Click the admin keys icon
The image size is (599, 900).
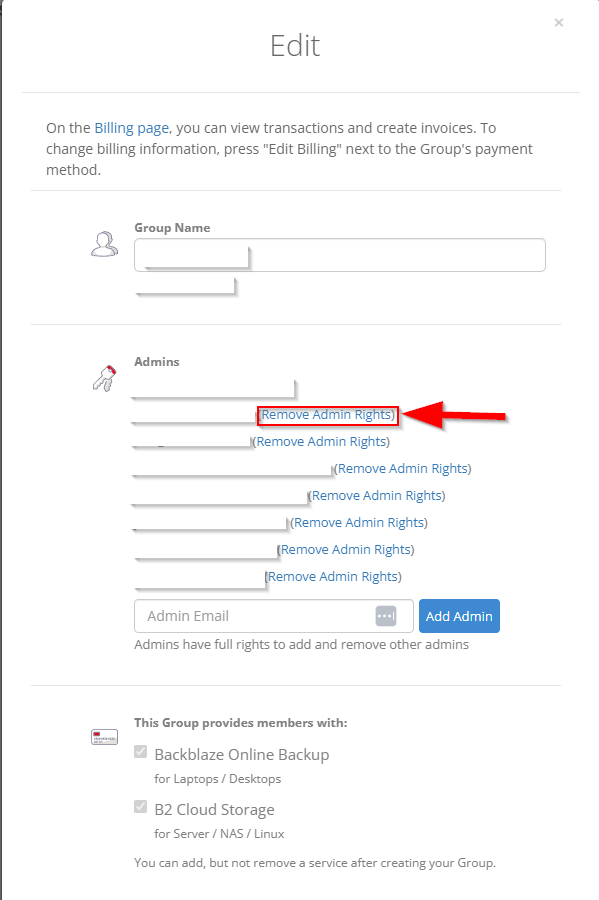[104, 378]
